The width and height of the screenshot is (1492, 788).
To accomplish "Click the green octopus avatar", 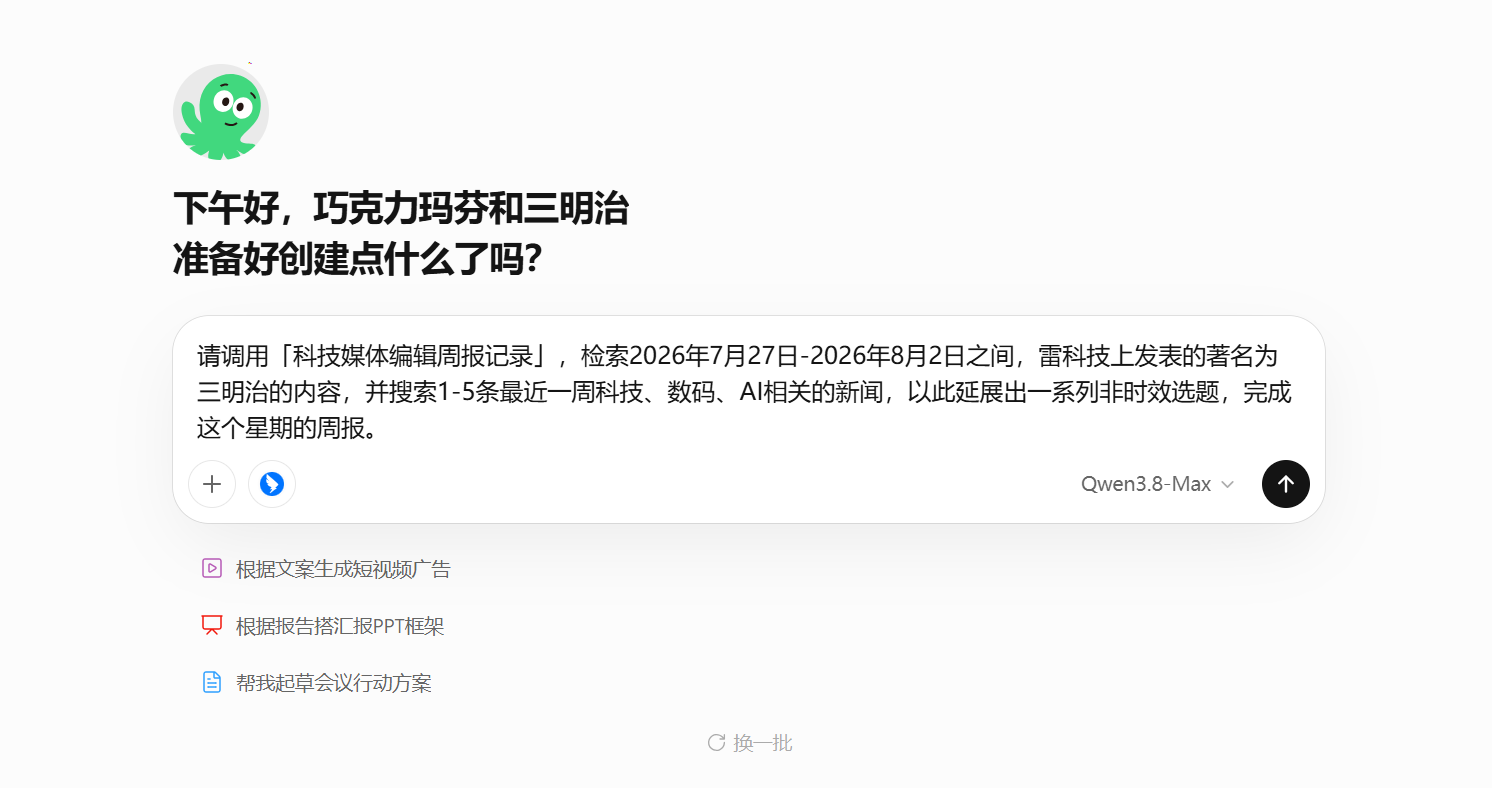I will click(221, 112).
